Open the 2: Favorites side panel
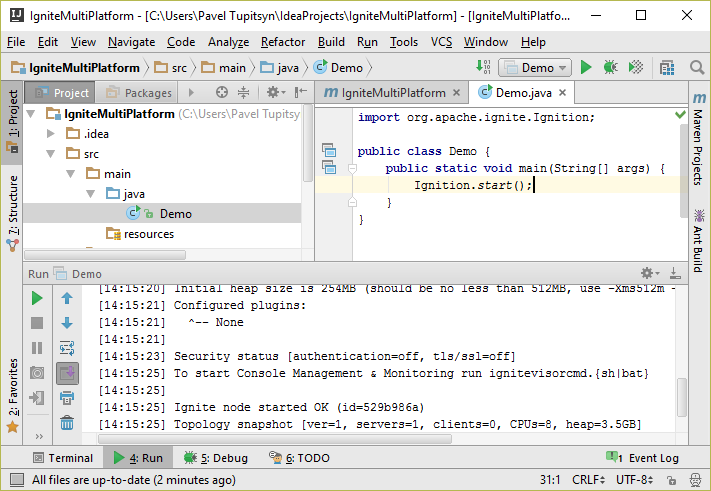This screenshot has width=711, height=491. tap(13, 394)
